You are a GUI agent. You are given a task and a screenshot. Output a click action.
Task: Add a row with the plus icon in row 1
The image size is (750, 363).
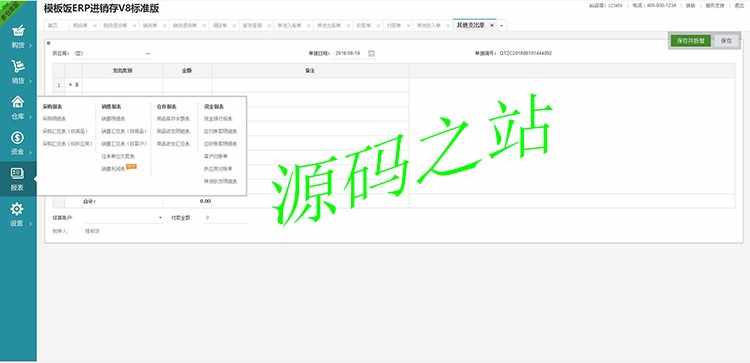click(x=70, y=85)
